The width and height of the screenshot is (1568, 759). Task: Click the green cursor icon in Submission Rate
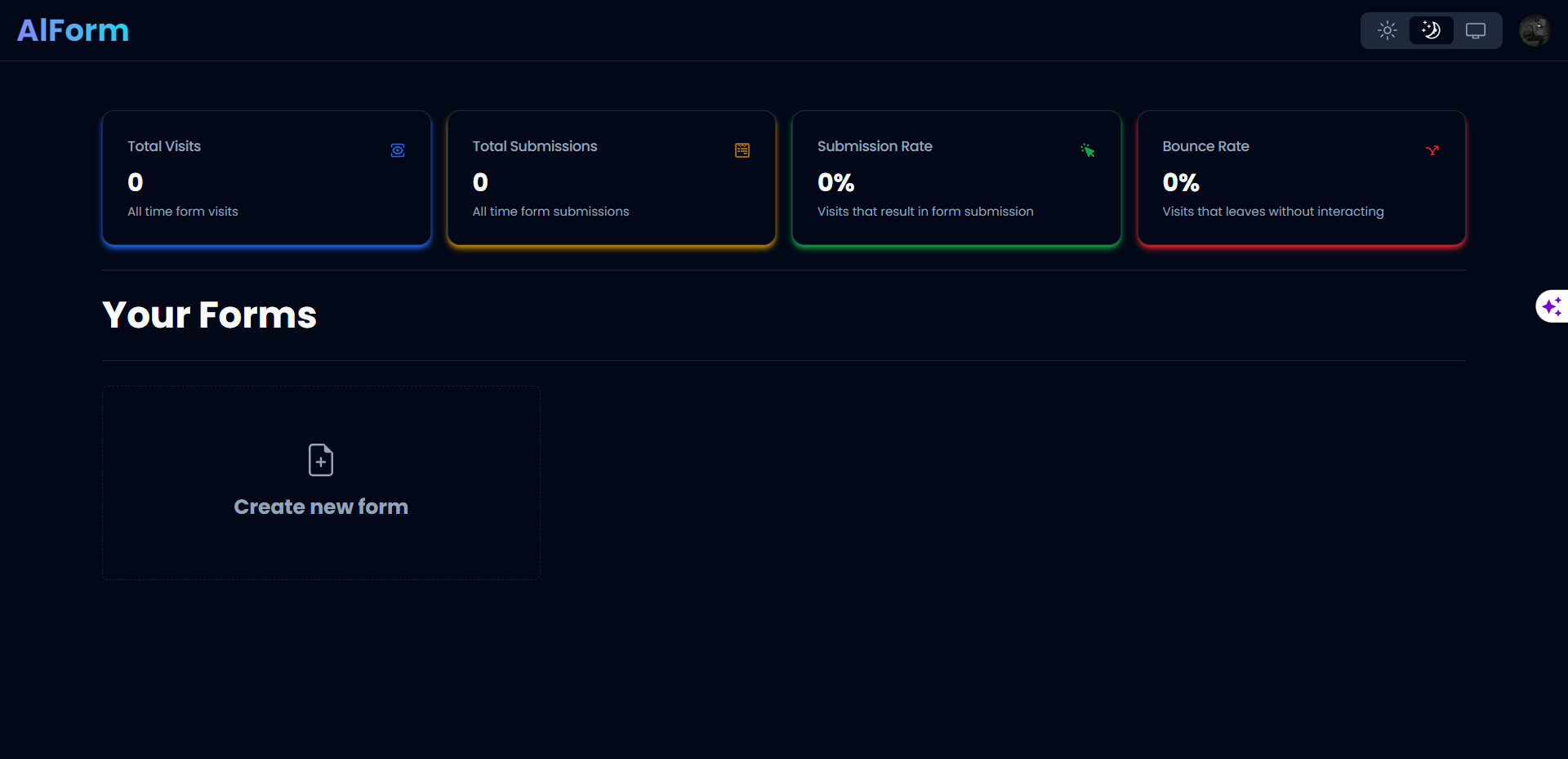(1088, 150)
